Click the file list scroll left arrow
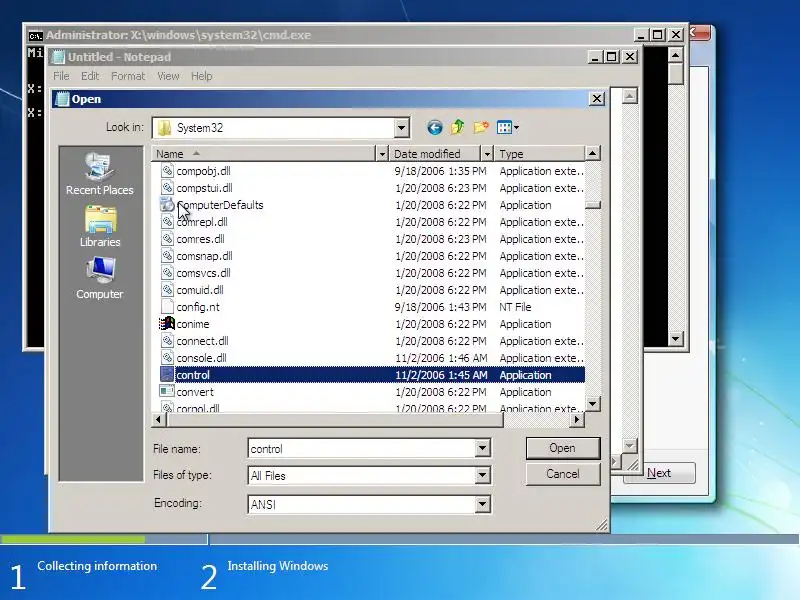The image size is (800, 600). 158,419
